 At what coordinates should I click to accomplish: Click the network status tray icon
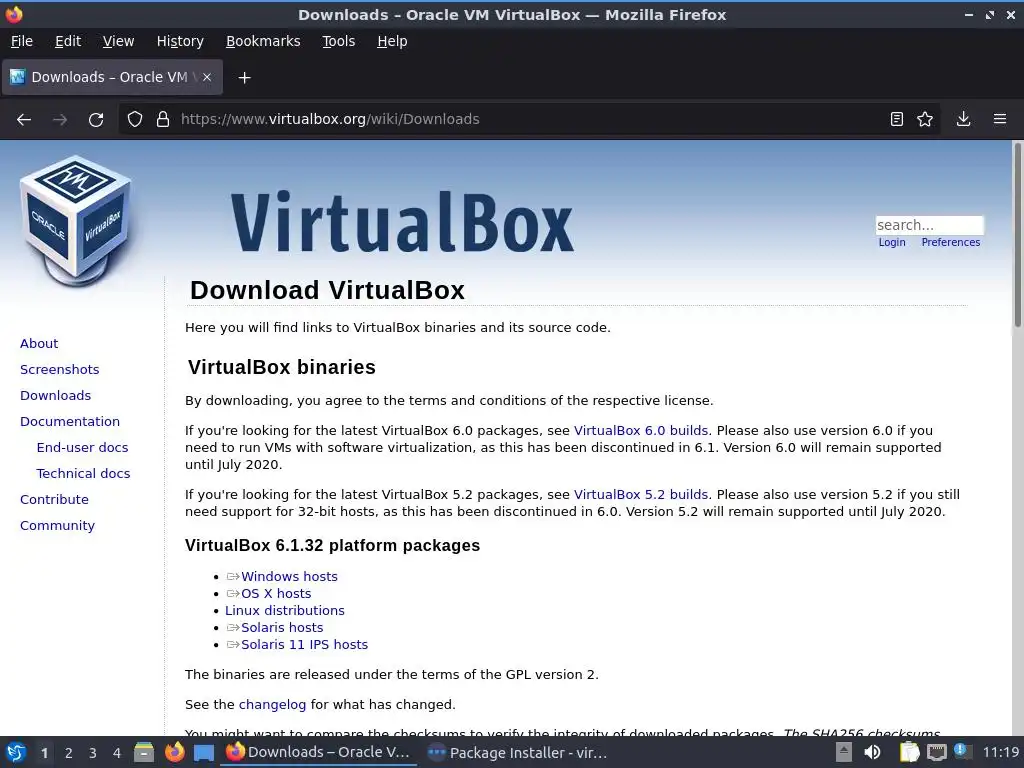coord(936,752)
